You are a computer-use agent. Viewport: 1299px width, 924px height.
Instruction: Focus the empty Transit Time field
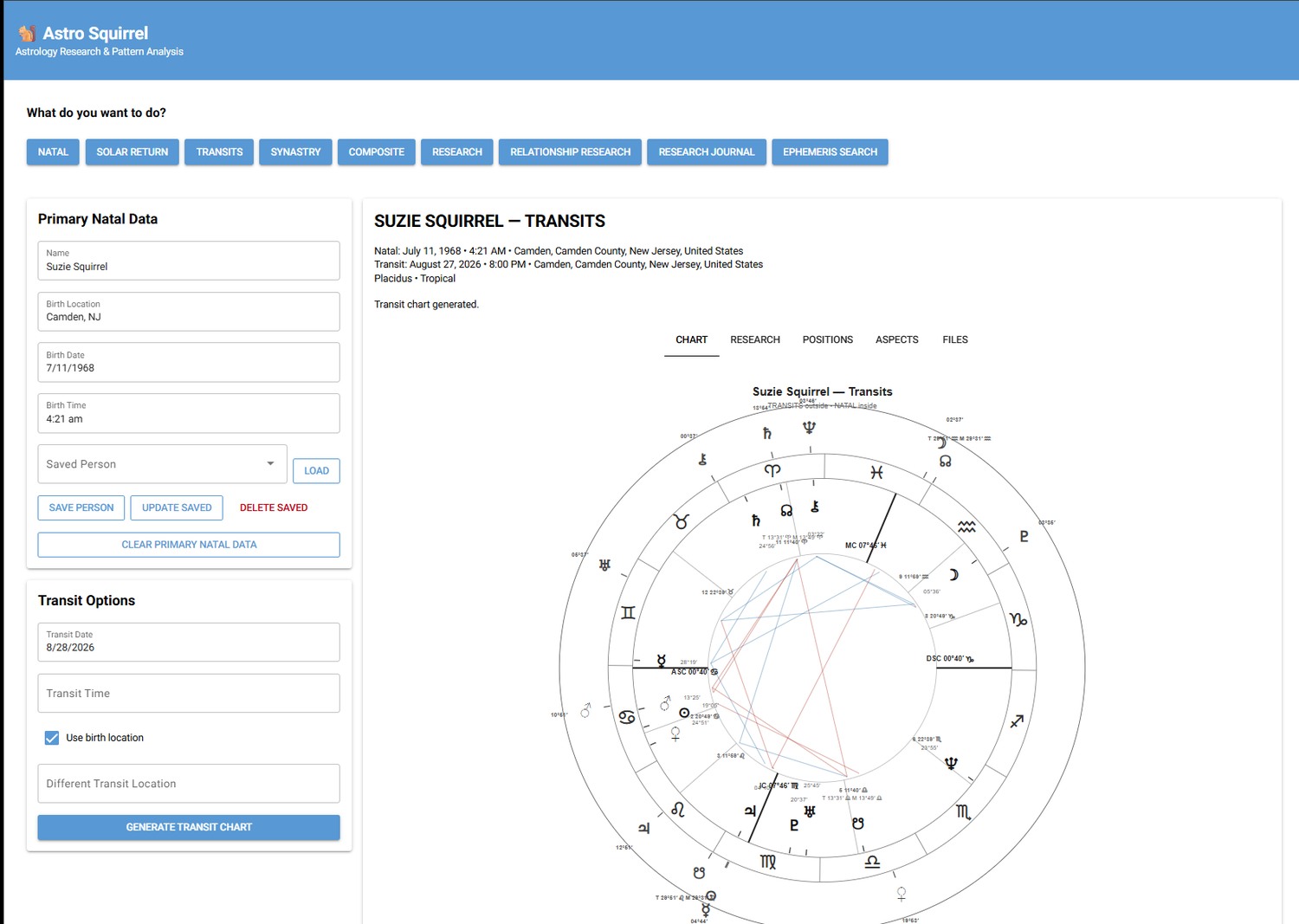tap(189, 694)
